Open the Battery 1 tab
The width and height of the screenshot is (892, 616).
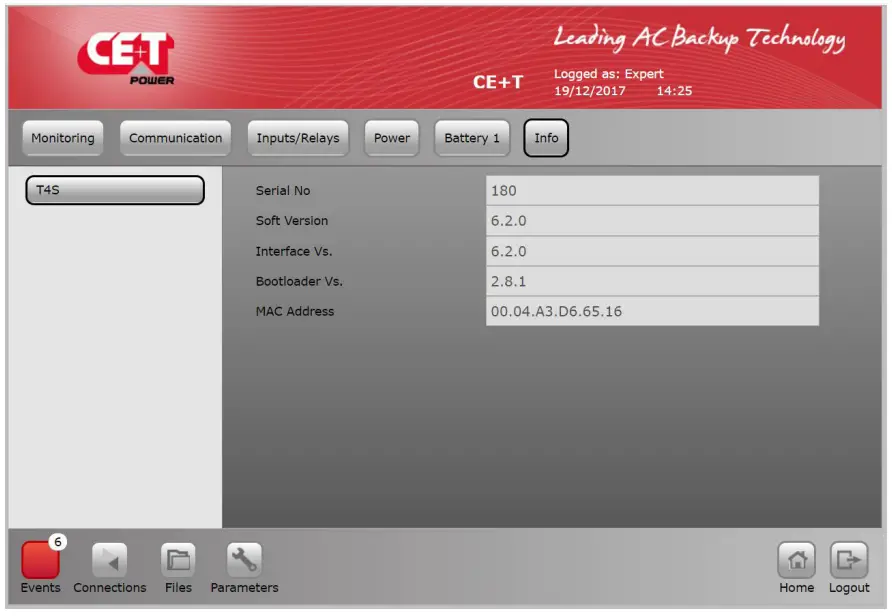pos(472,138)
